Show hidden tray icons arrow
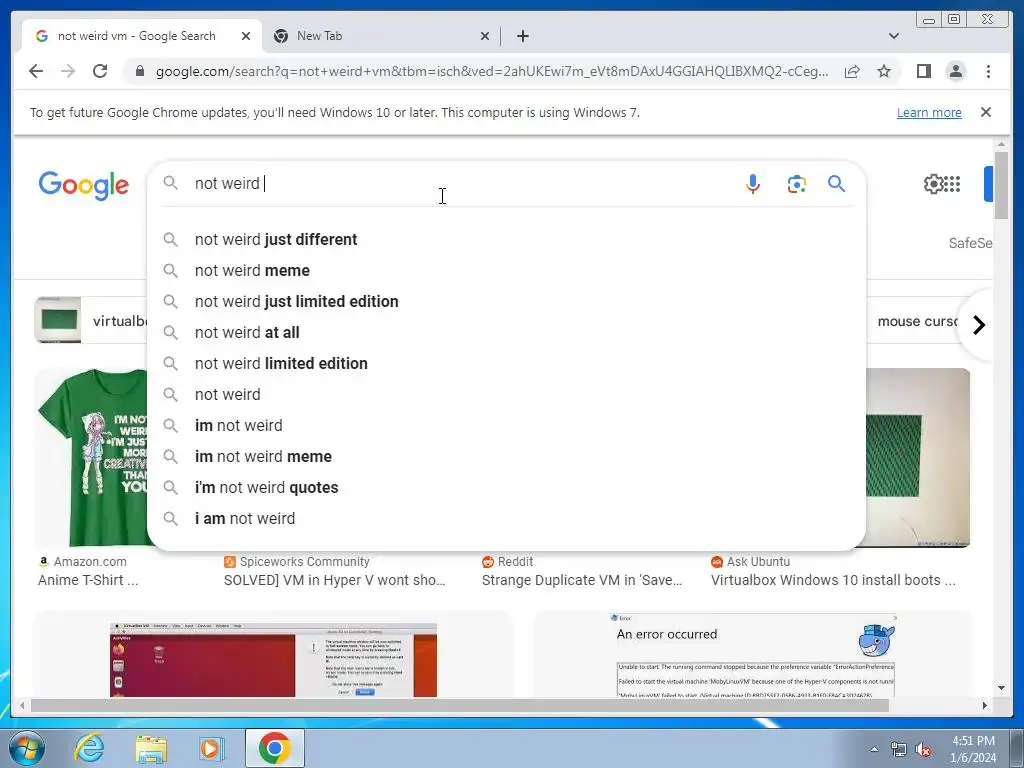This screenshot has height=768, width=1024. (874, 749)
